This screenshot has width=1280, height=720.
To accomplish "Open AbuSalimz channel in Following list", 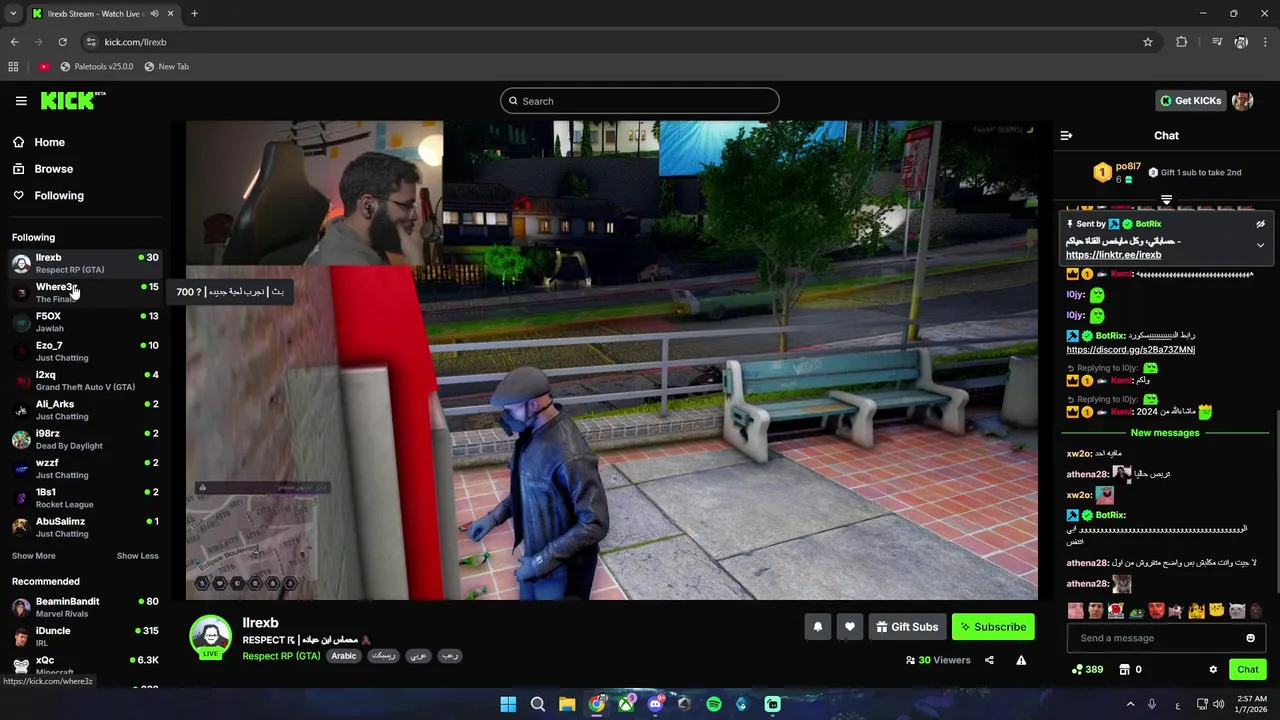I will click(x=85, y=527).
